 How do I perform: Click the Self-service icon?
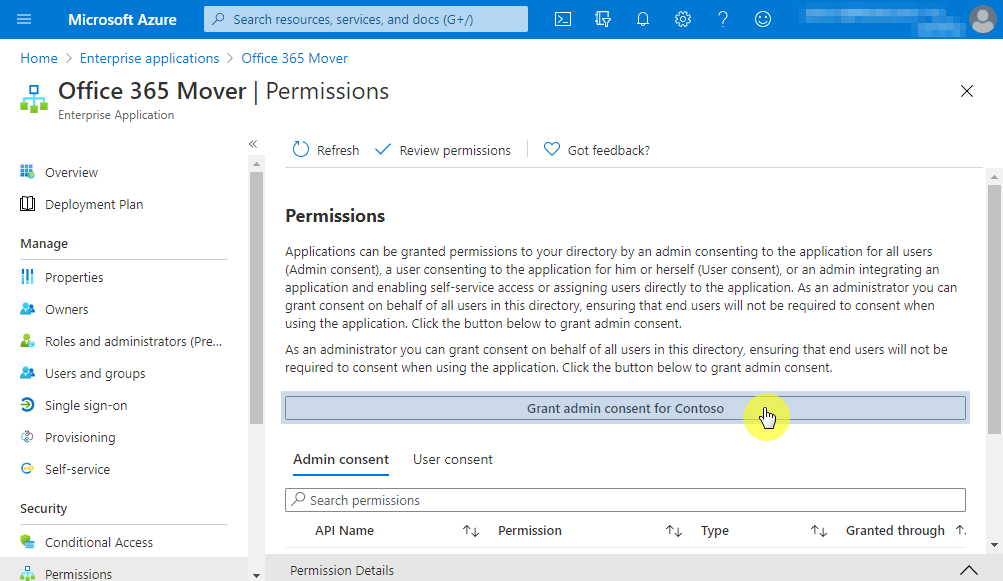tap(27, 468)
